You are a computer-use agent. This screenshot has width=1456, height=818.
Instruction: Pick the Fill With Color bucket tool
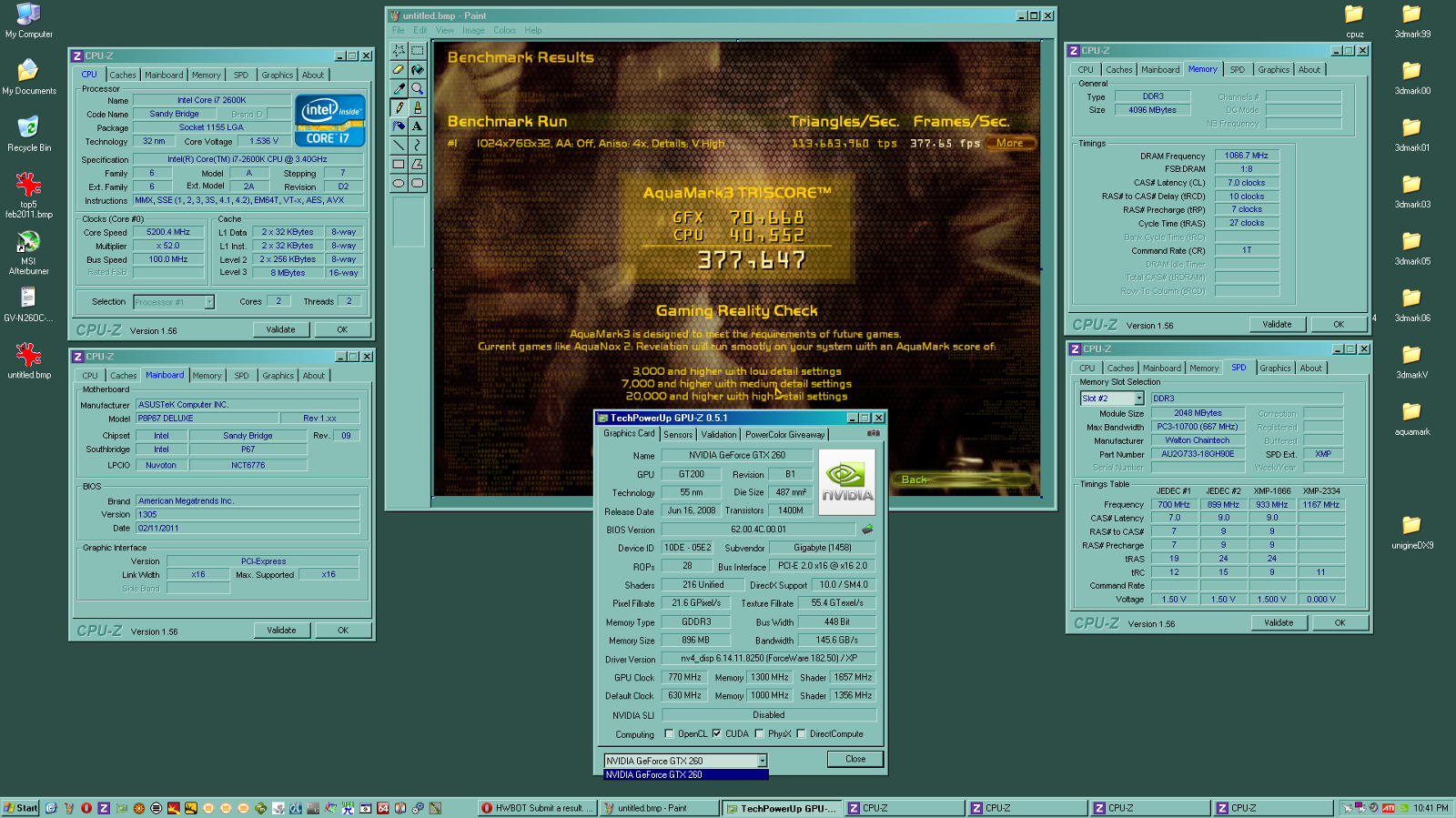point(417,70)
